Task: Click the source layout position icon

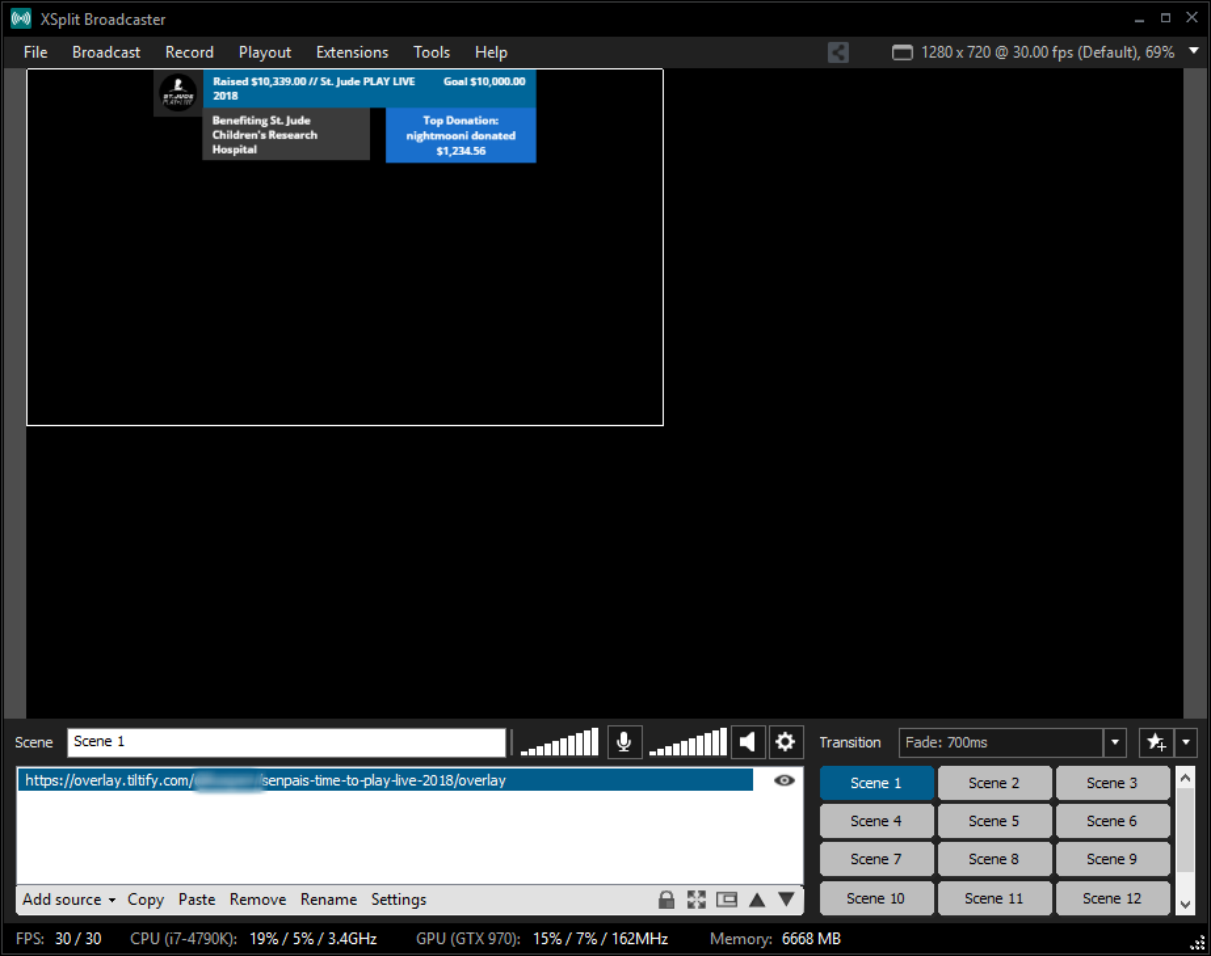Action: 726,900
